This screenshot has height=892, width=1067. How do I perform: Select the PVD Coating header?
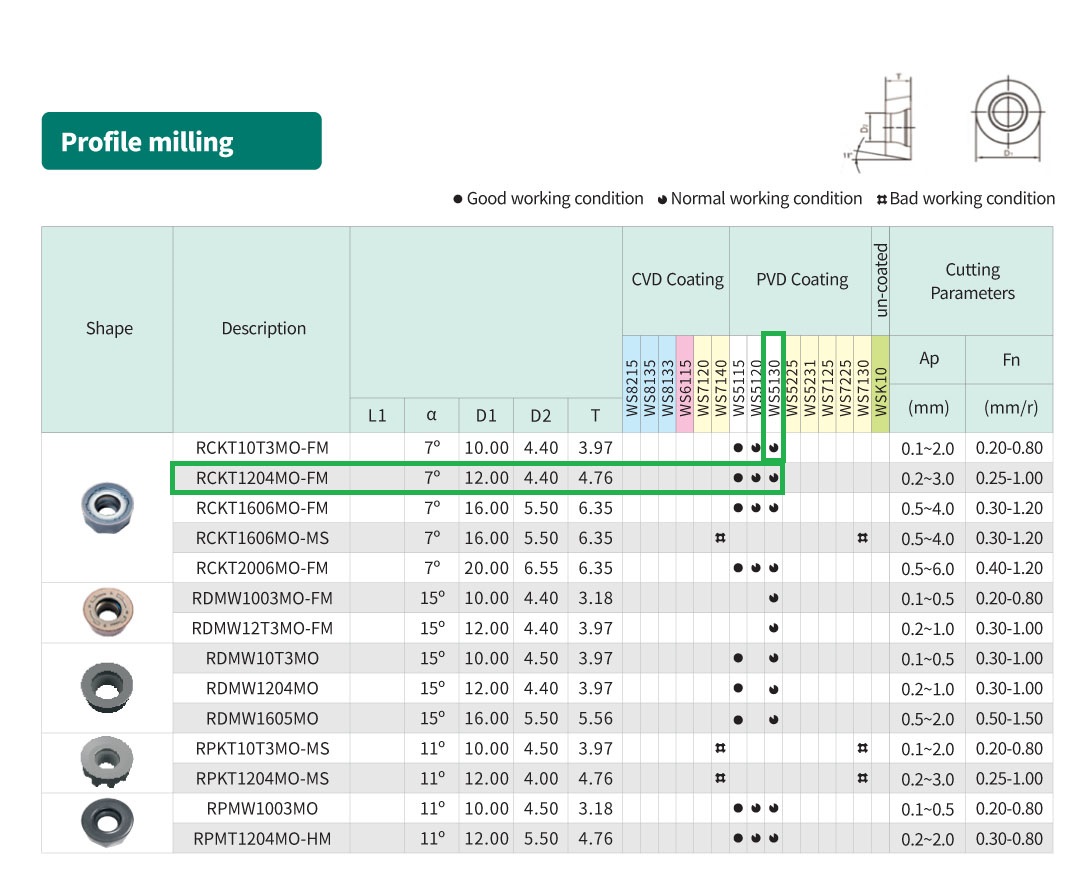point(801,280)
